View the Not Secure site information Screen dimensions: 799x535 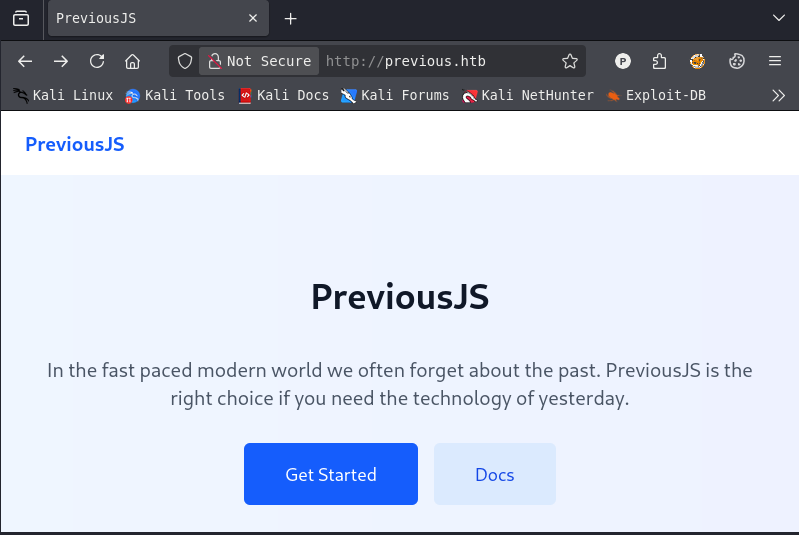pyautogui.click(x=259, y=62)
